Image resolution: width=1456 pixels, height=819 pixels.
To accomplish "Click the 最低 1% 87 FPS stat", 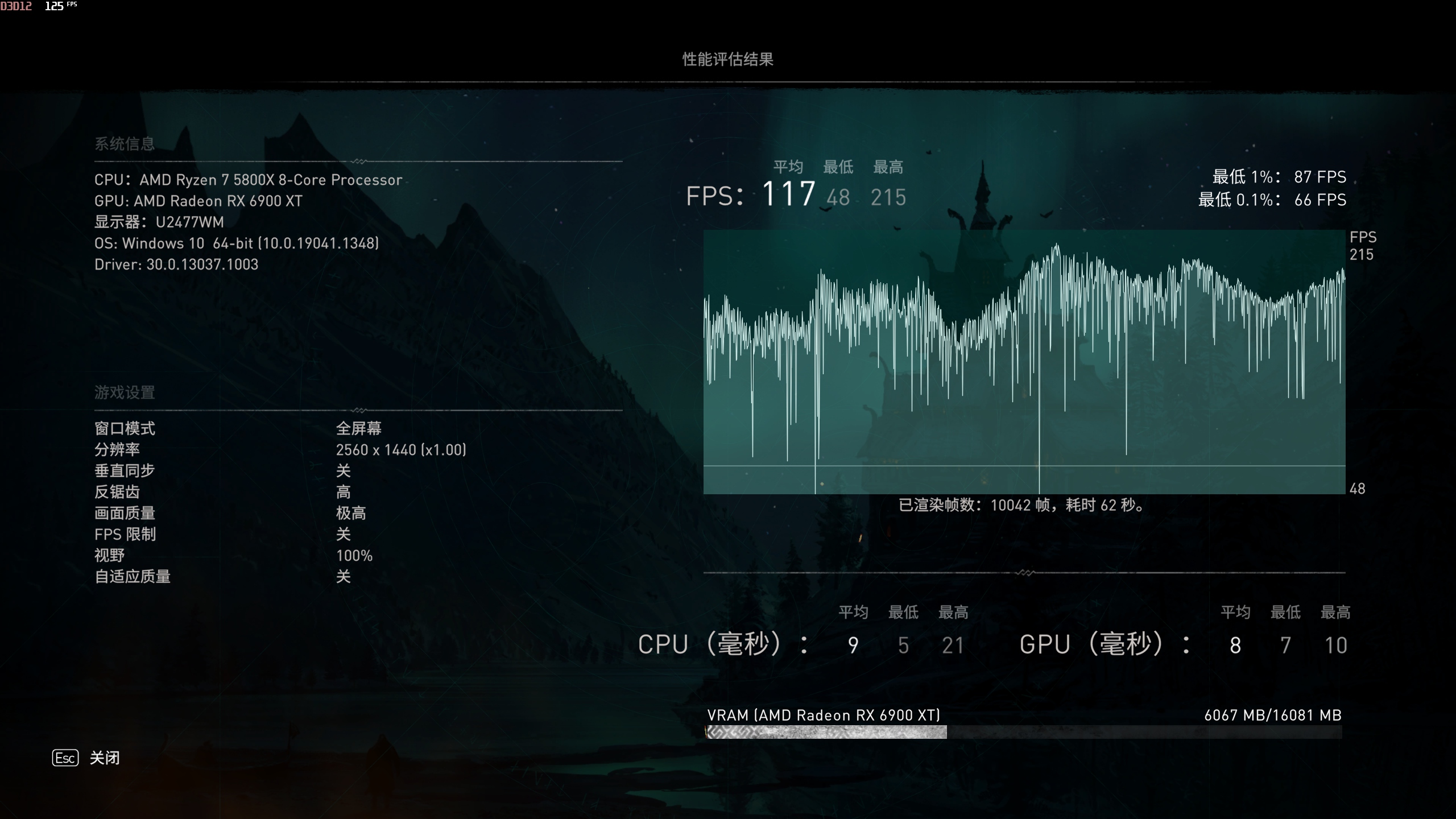I will click(1280, 177).
